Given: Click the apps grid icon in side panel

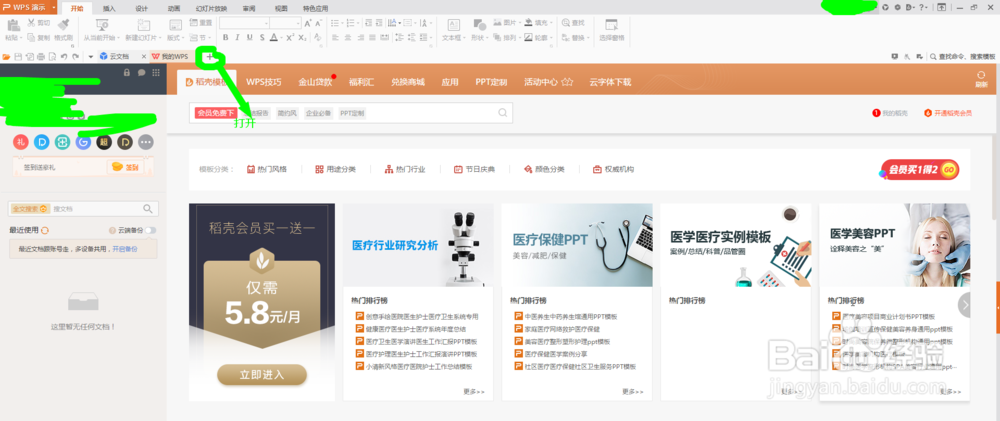Looking at the screenshot, I should (x=156, y=72).
